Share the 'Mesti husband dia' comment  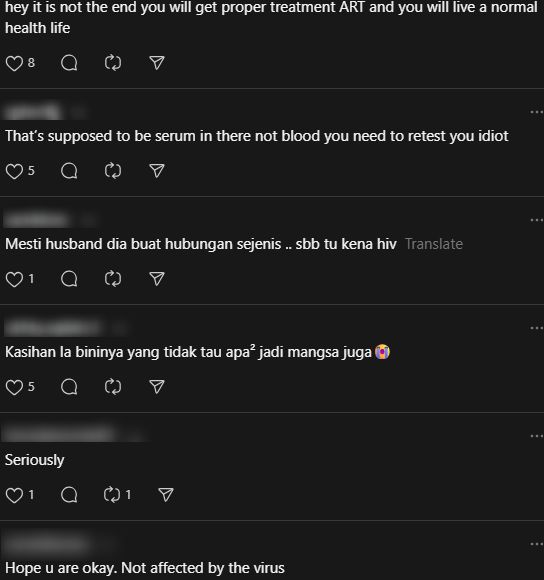156,279
